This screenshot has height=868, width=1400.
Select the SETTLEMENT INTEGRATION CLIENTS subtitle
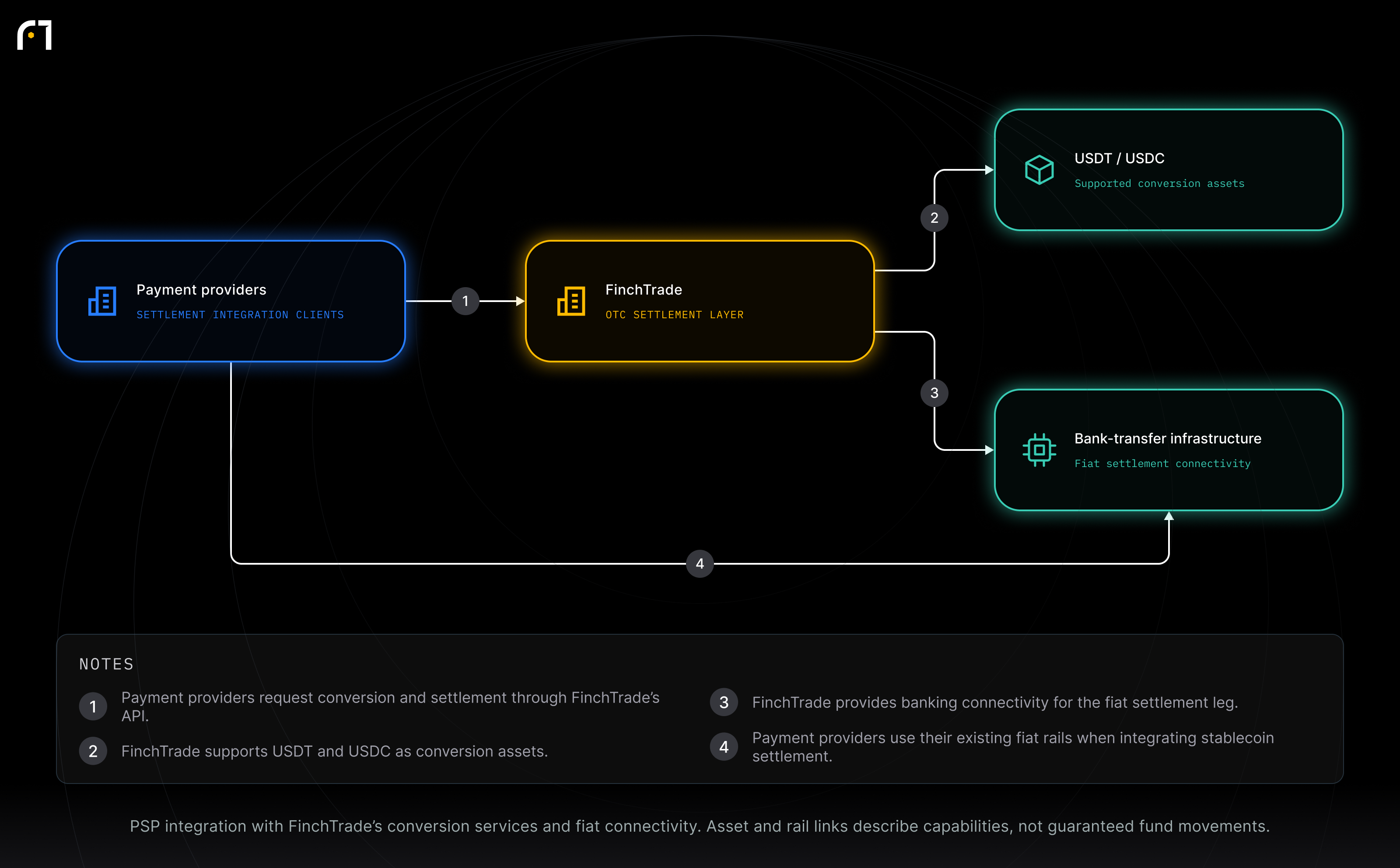[240, 315]
